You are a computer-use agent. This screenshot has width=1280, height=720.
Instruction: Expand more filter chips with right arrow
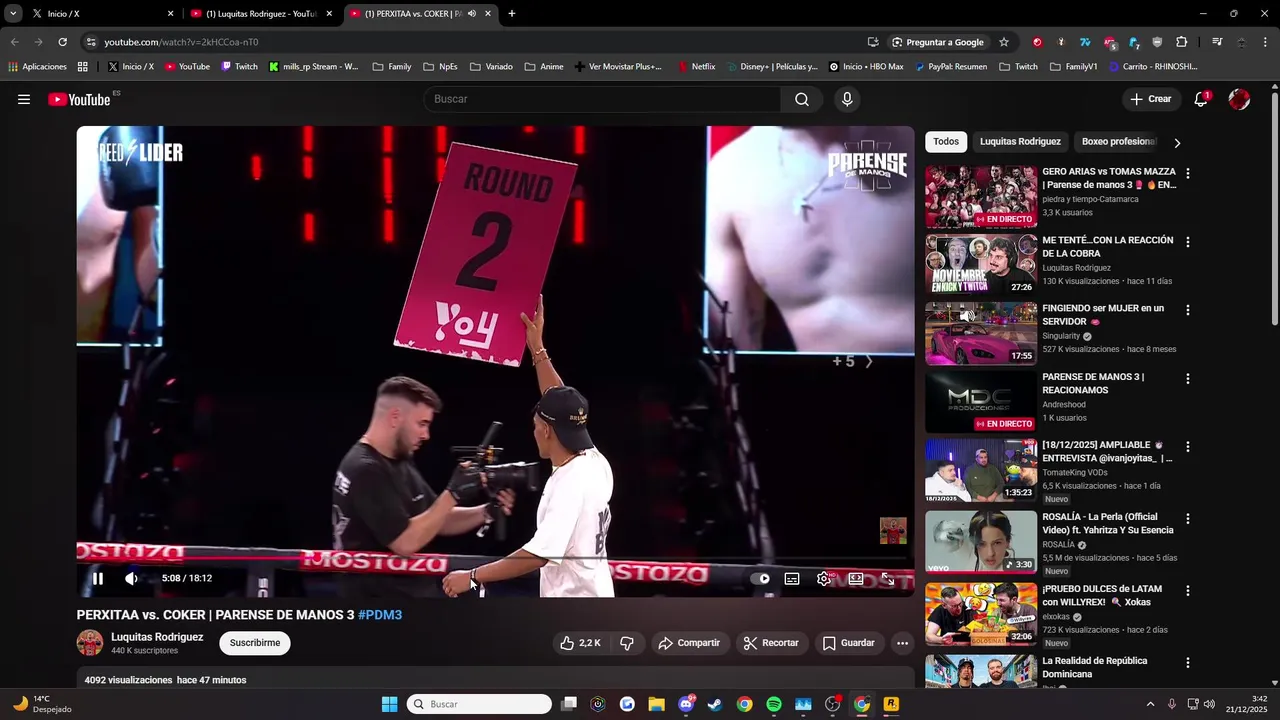[1177, 143]
